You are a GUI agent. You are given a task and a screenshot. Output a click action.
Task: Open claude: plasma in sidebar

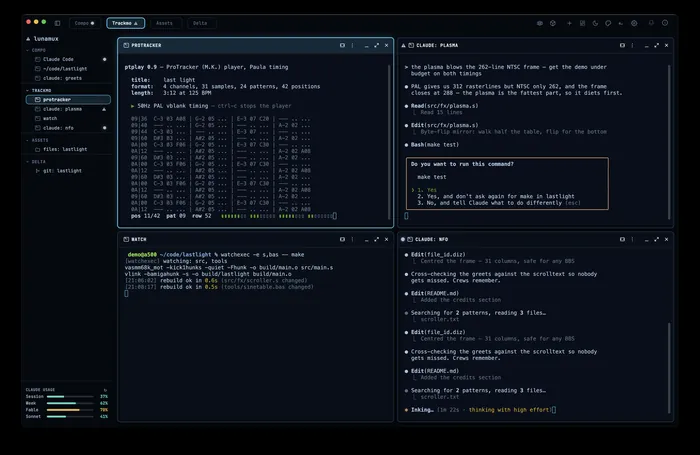pos(68,109)
